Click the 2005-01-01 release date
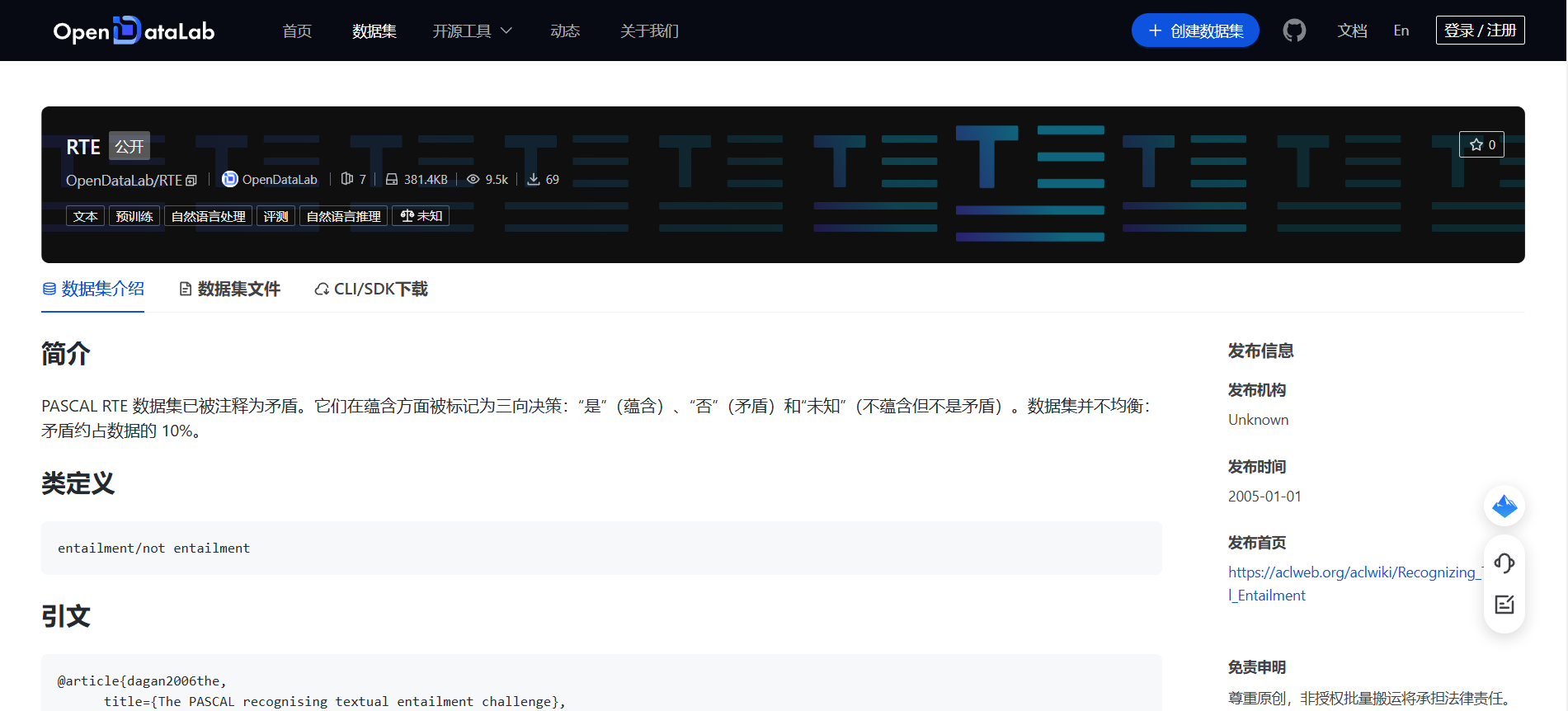The width and height of the screenshot is (1568, 711). (x=1264, y=497)
